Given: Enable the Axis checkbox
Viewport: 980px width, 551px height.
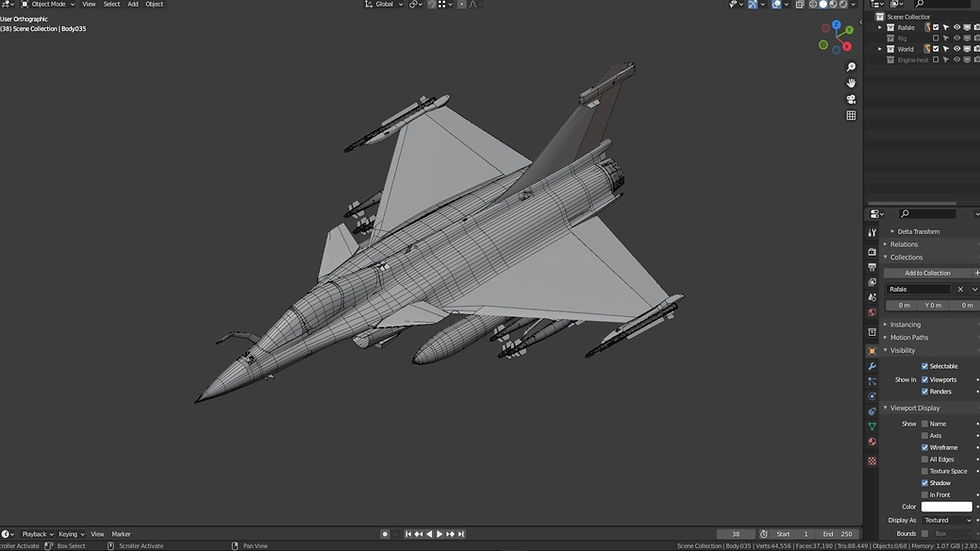Looking at the screenshot, I should (924, 435).
